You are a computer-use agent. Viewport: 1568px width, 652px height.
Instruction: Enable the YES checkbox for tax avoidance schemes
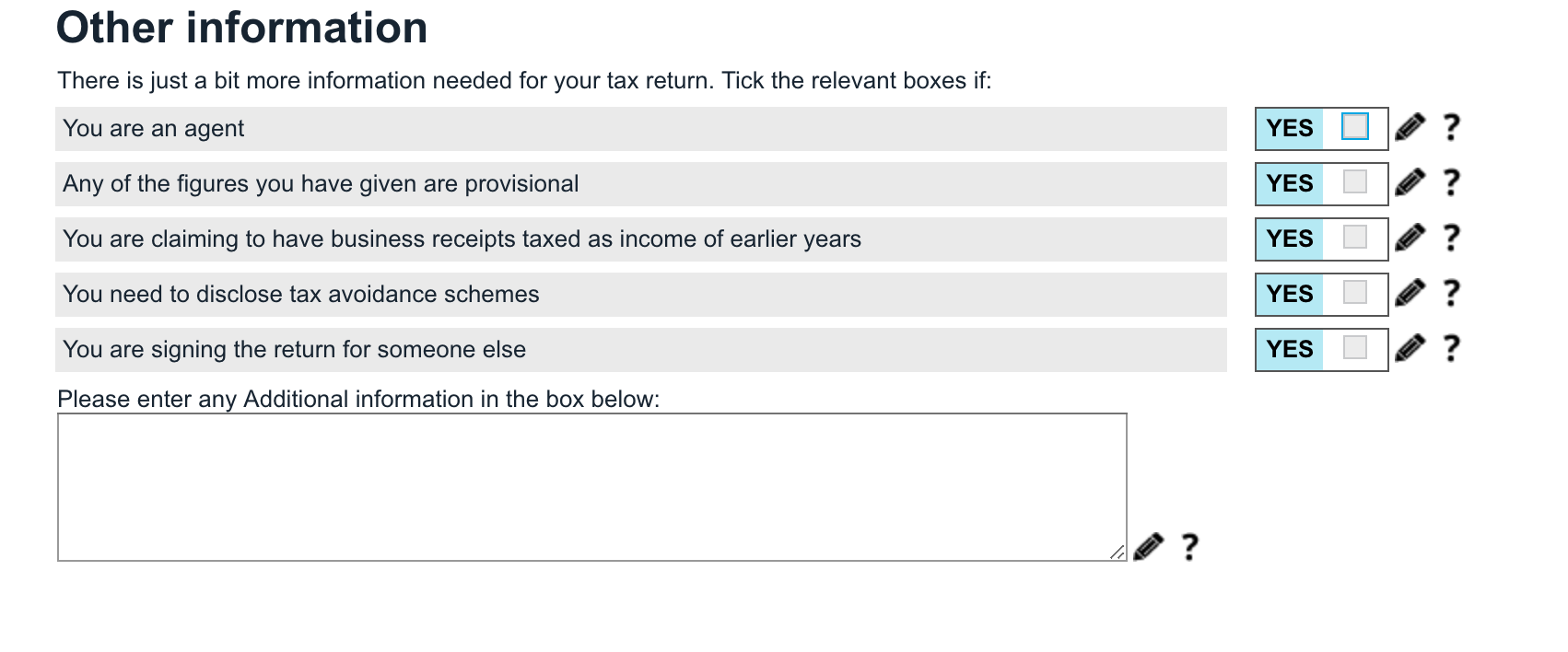(1355, 292)
